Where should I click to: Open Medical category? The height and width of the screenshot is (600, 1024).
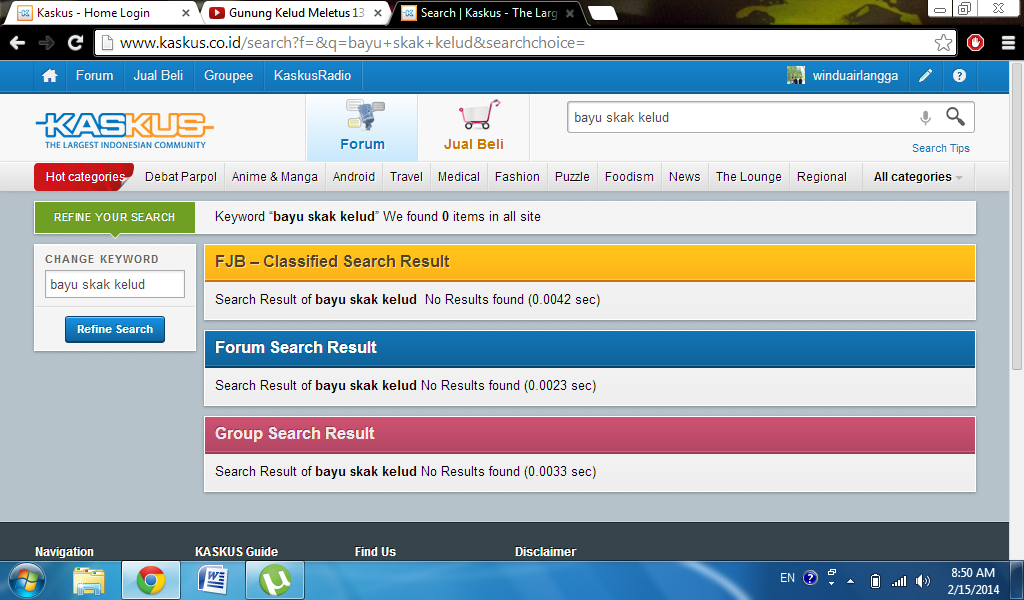coord(458,177)
